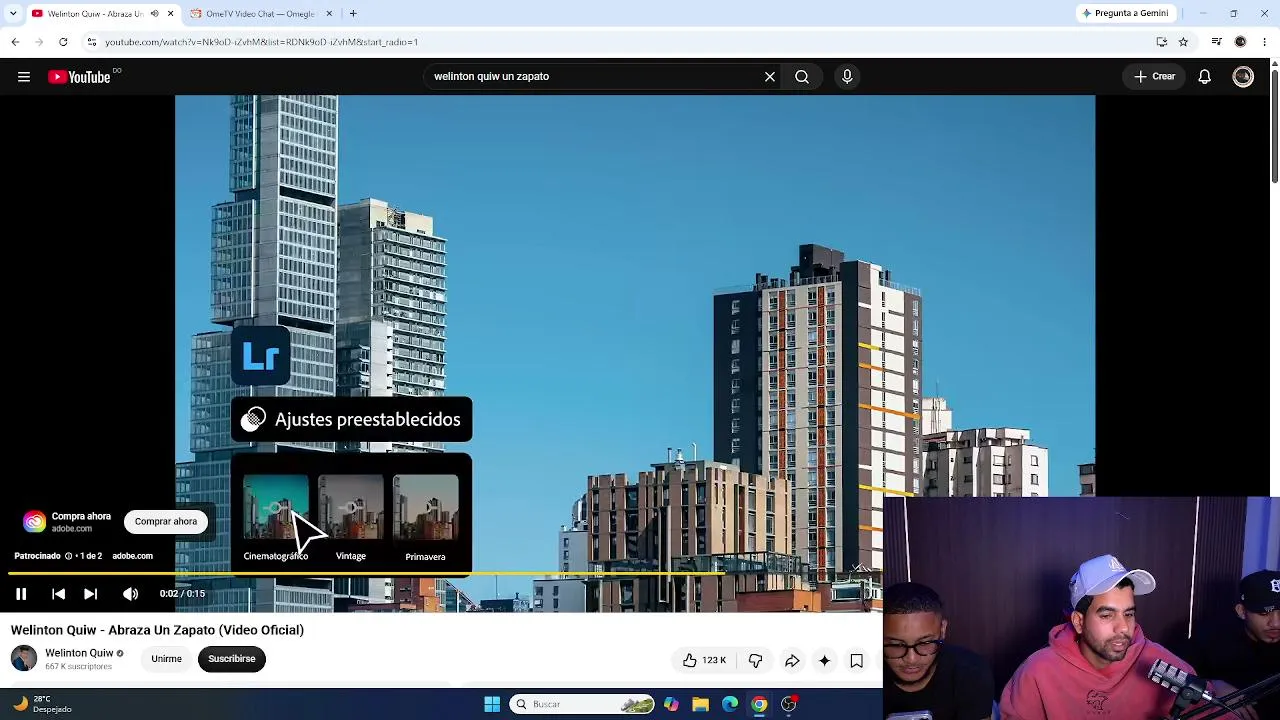The image size is (1280, 720).
Task: Click Pregunta a Gemini button
Action: (1125, 14)
